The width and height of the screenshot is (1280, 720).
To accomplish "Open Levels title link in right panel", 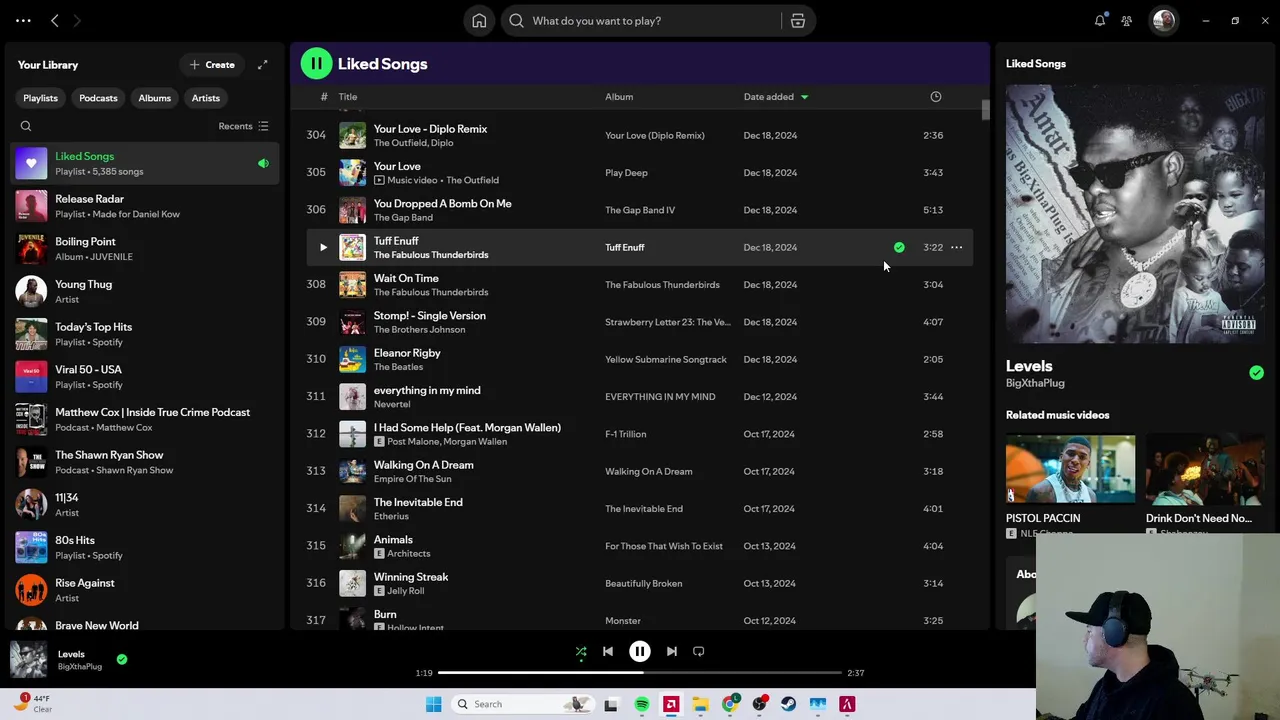I will pos(1029,366).
